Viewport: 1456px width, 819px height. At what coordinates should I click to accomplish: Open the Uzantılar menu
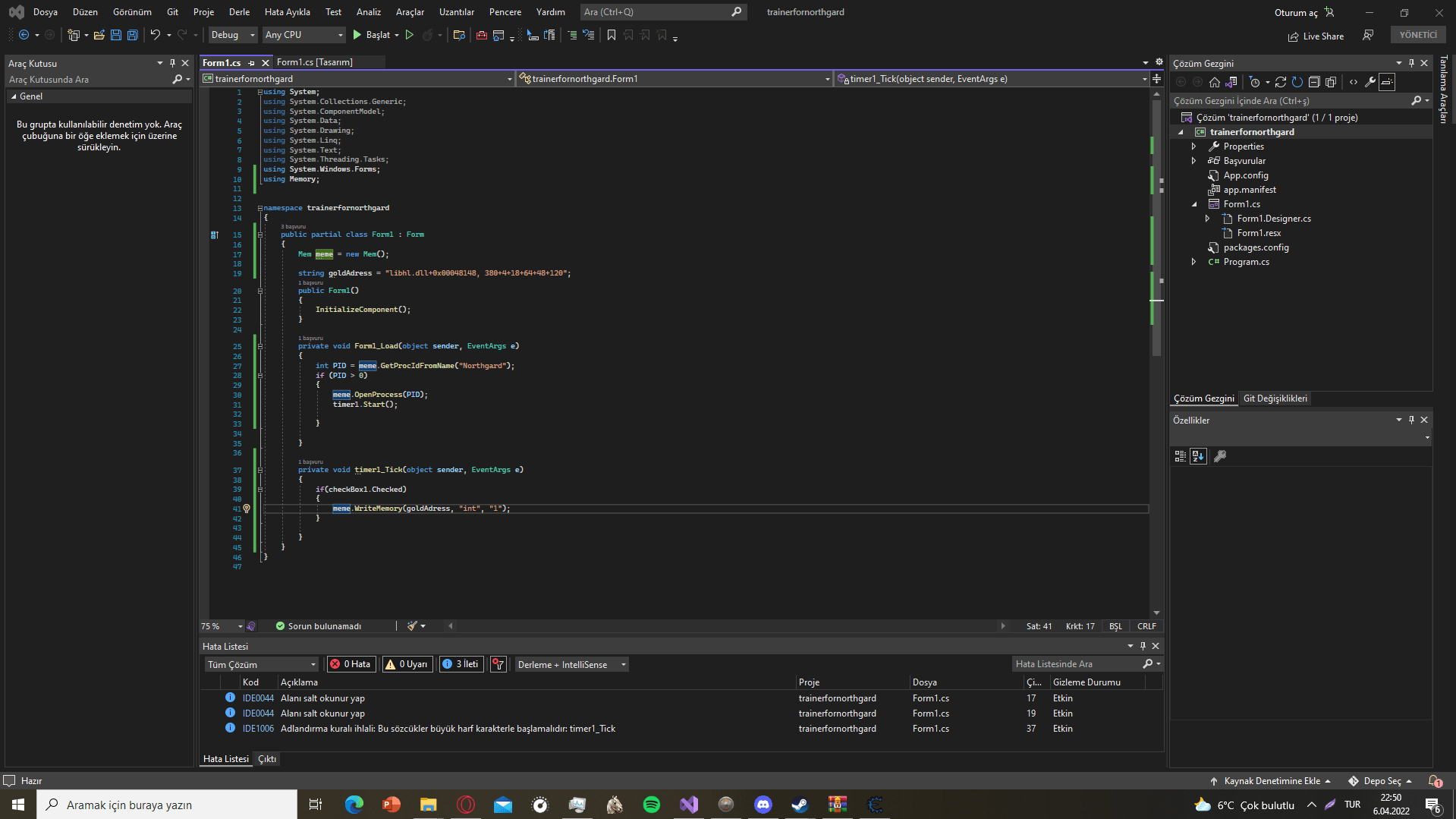pyautogui.click(x=457, y=12)
